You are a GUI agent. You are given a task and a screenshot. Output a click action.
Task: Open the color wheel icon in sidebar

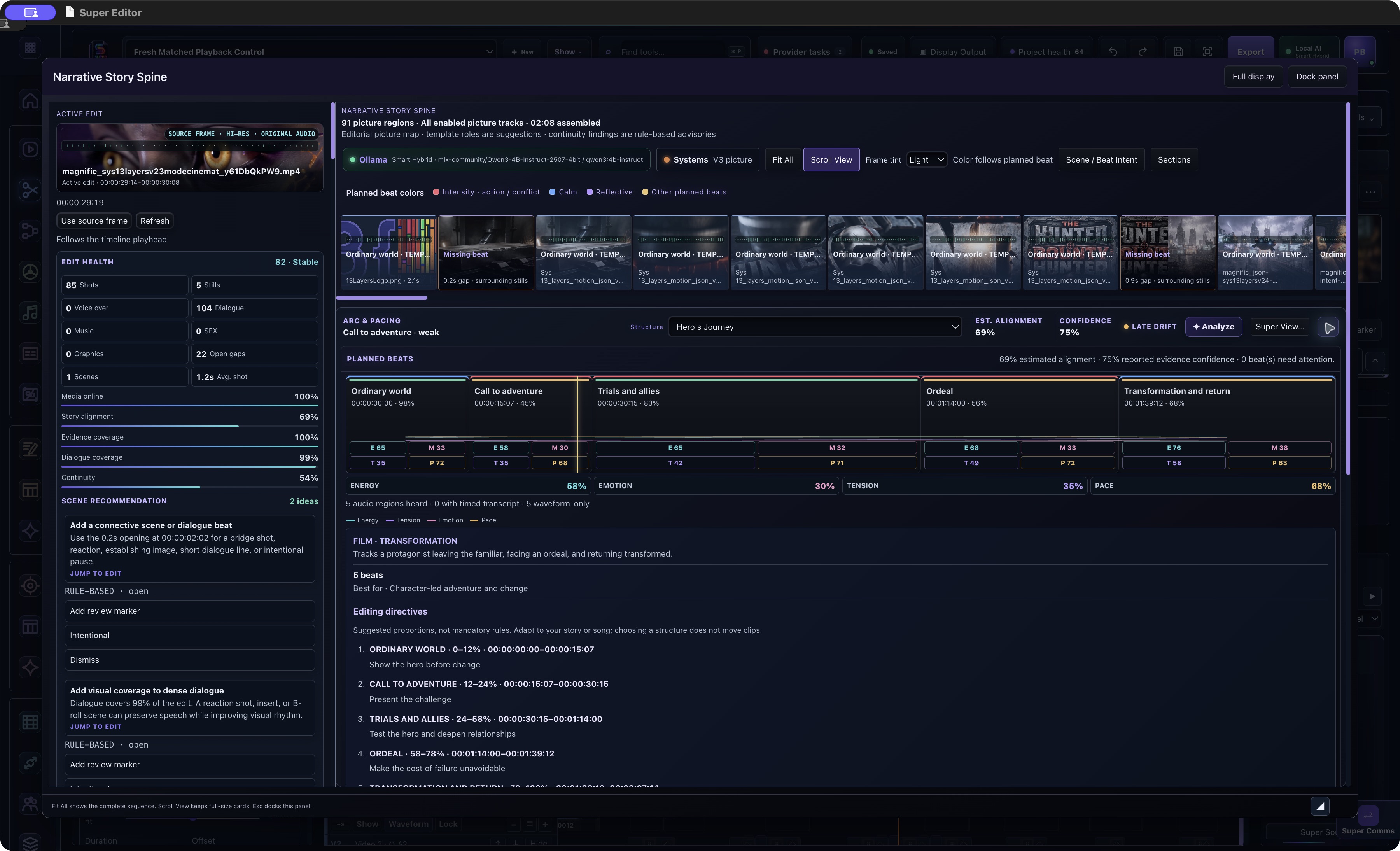(x=30, y=272)
